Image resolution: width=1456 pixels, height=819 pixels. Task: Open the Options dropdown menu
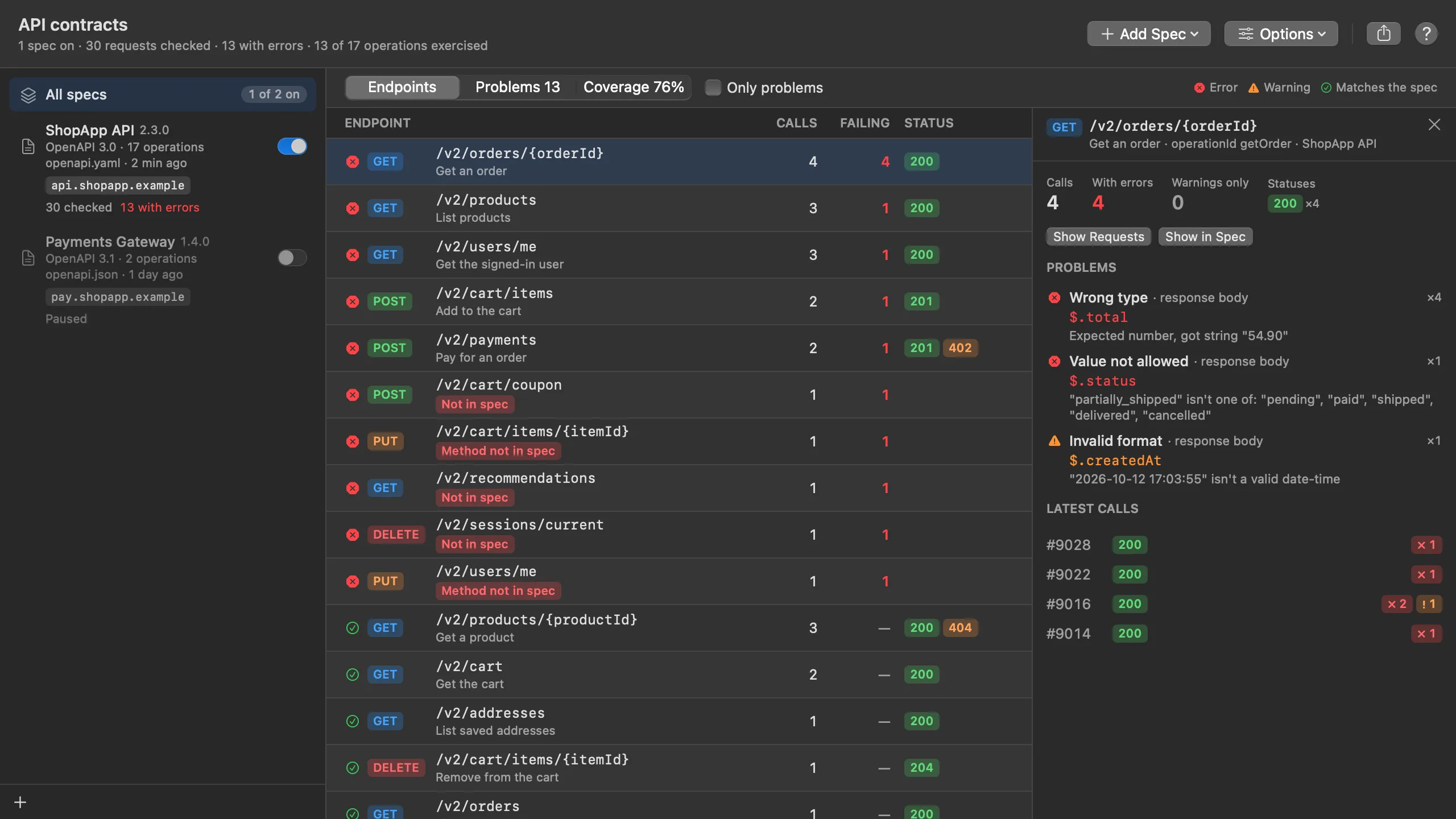pyautogui.click(x=1281, y=34)
